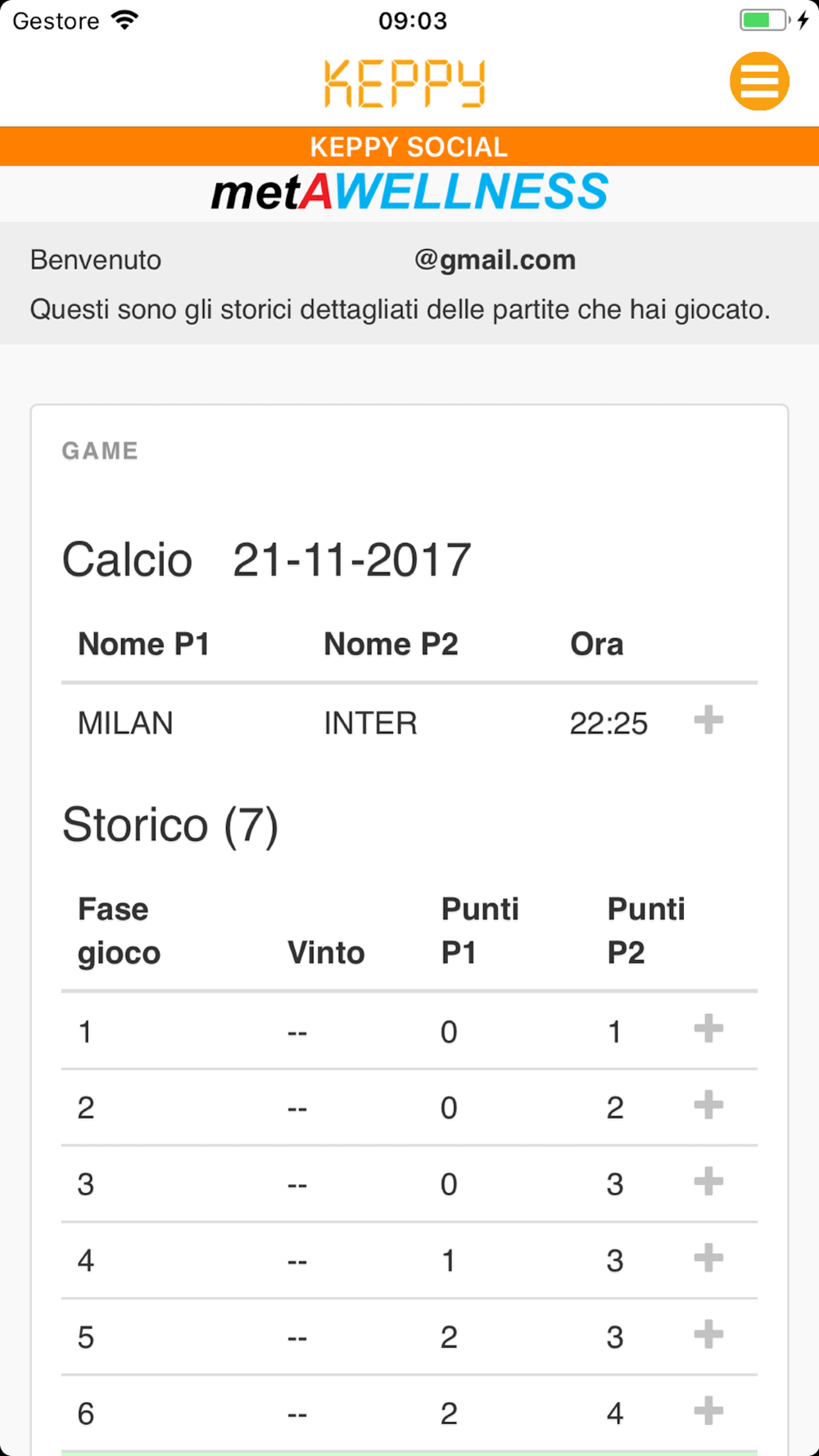The image size is (819, 1456).
Task: Expand details for game phase 5
Action: [x=708, y=1335]
